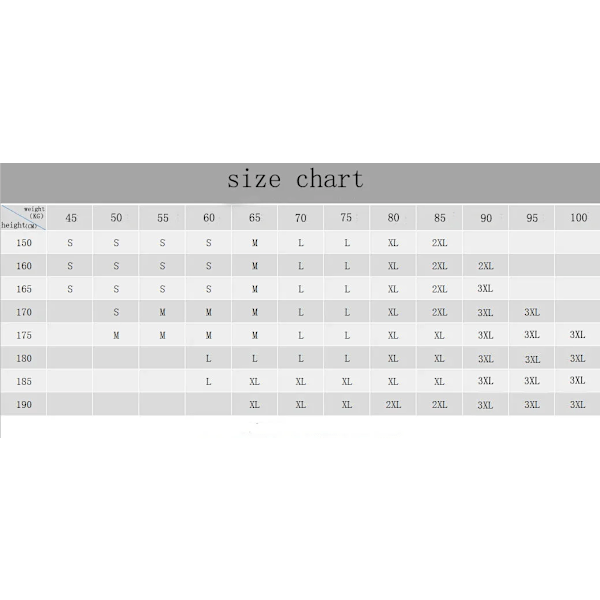Screen dimensions: 600x600
Task: Click the 165 height row header
Action: [23, 288]
